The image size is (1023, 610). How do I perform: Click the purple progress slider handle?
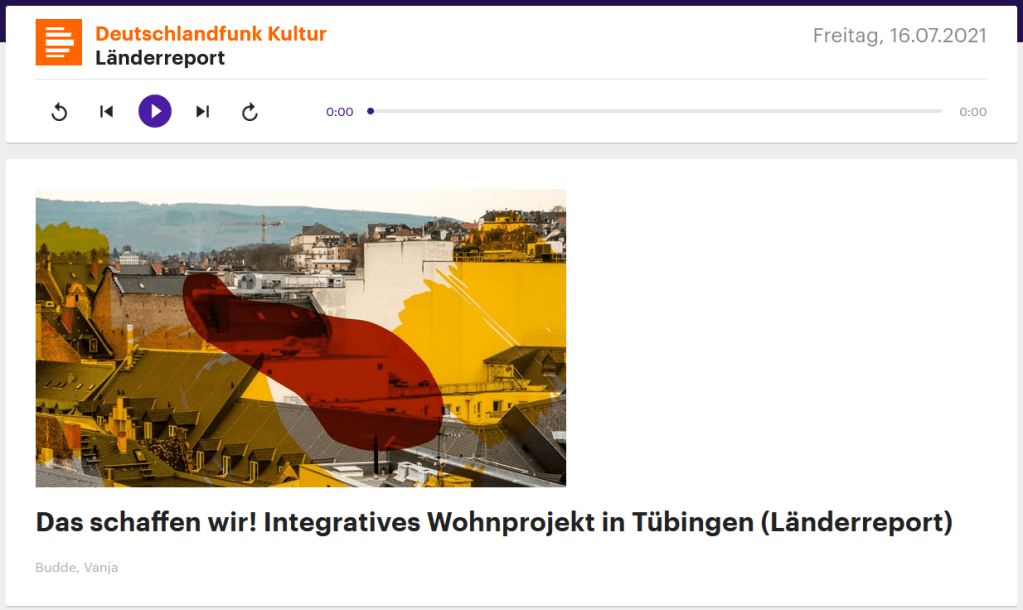click(371, 111)
